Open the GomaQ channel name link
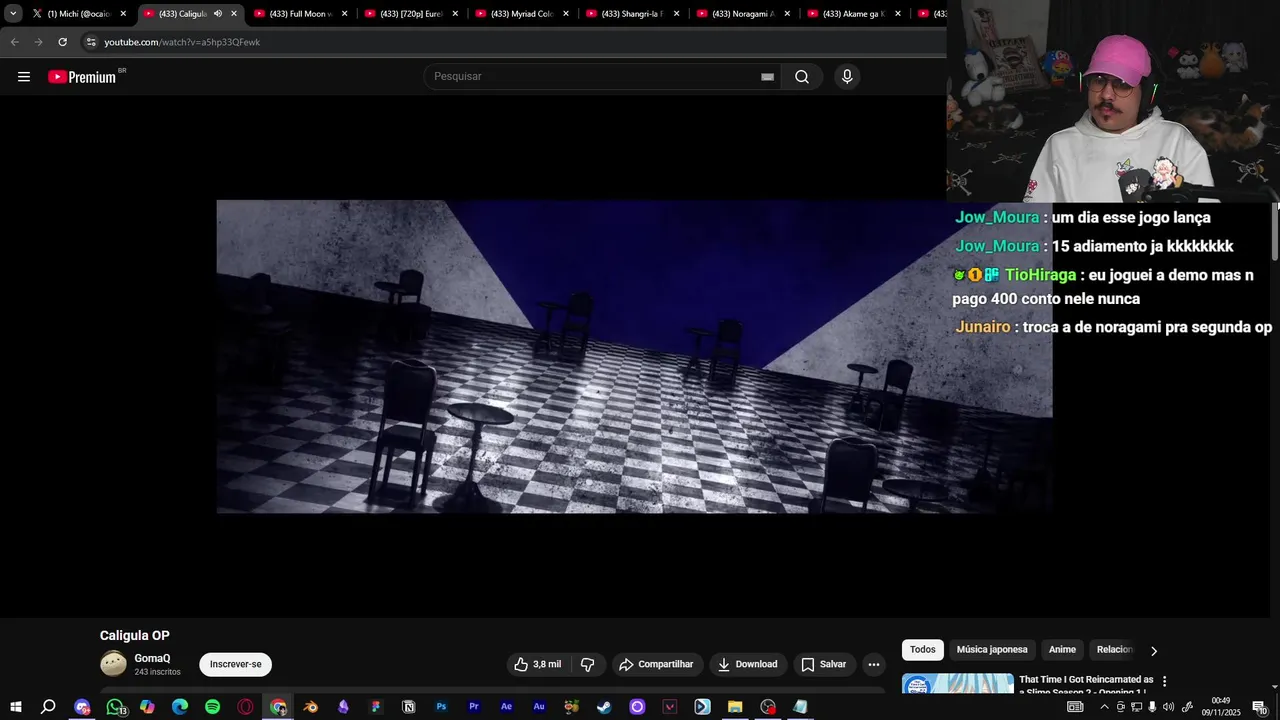Viewport: 1280px width, 720px height. point(152,658)
